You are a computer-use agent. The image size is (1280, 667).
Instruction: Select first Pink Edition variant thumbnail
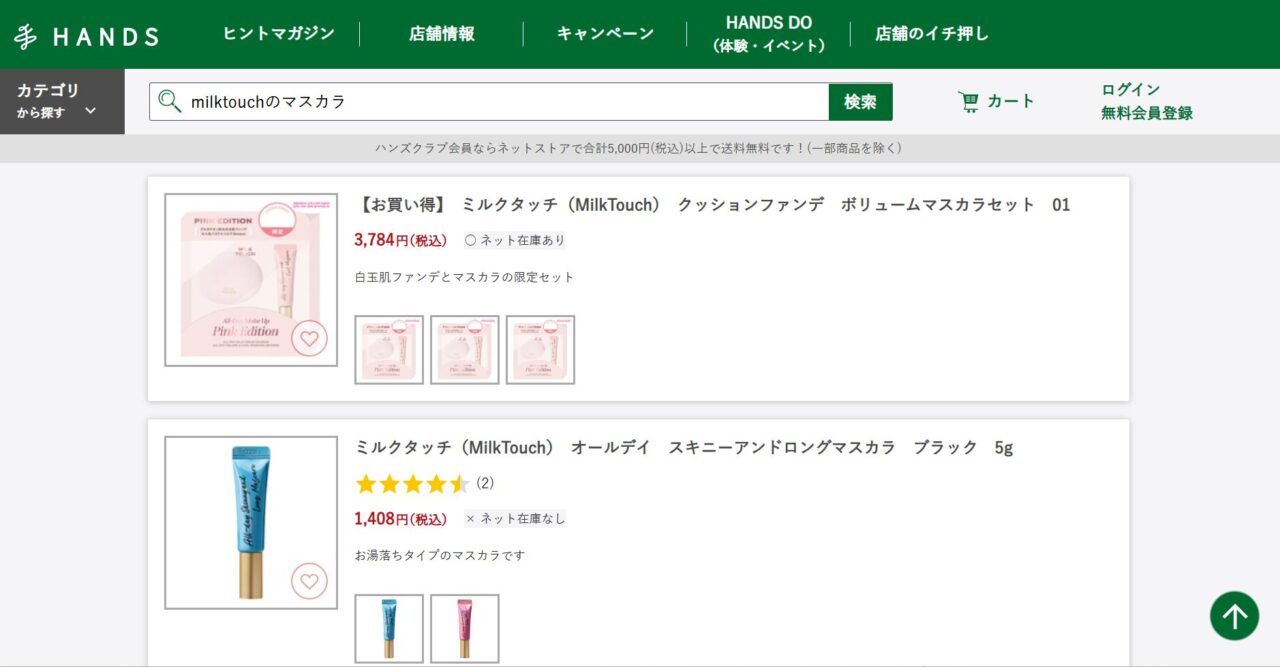389,350
